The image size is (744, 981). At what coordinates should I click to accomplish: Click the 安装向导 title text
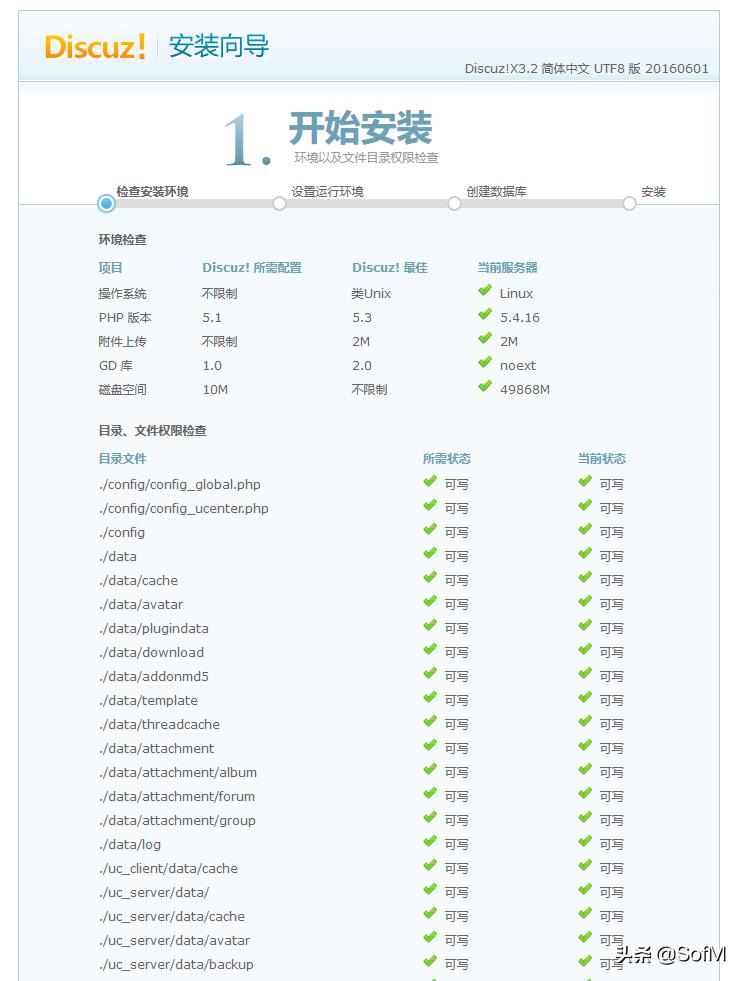coord(219,46)
